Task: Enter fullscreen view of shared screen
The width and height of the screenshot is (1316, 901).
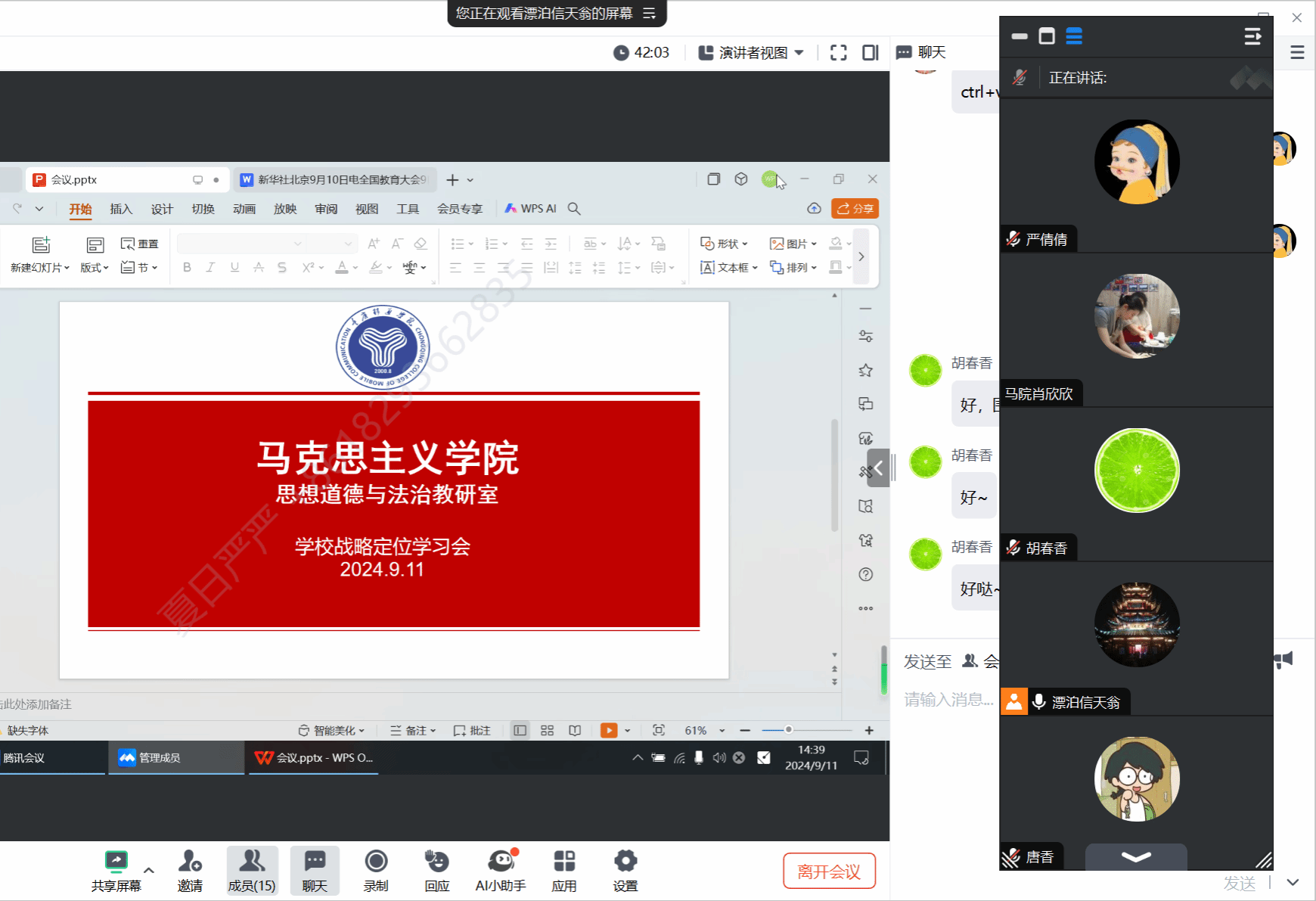Action: pos(838,52)
